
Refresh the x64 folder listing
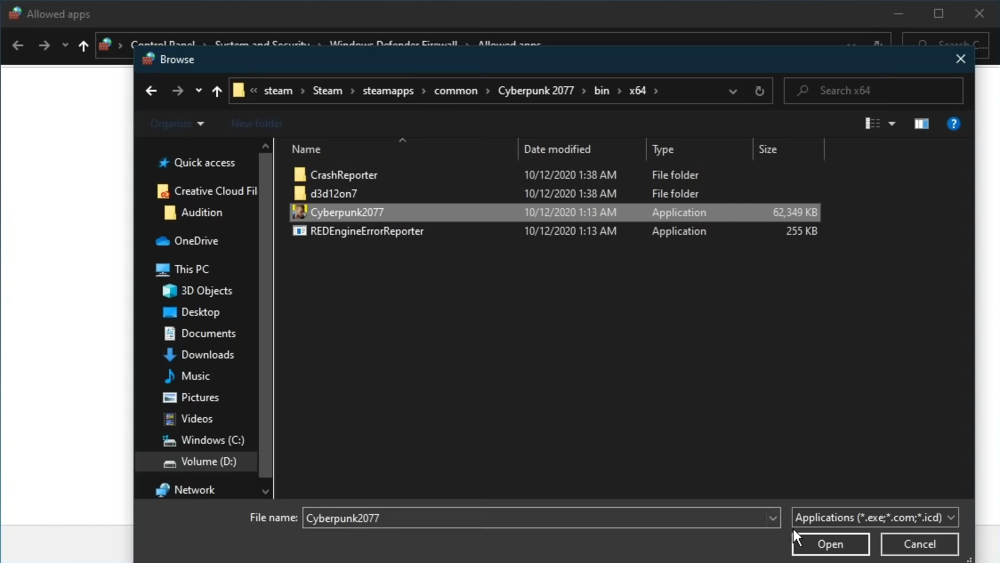pyautogui.click(x=759, y=91)
